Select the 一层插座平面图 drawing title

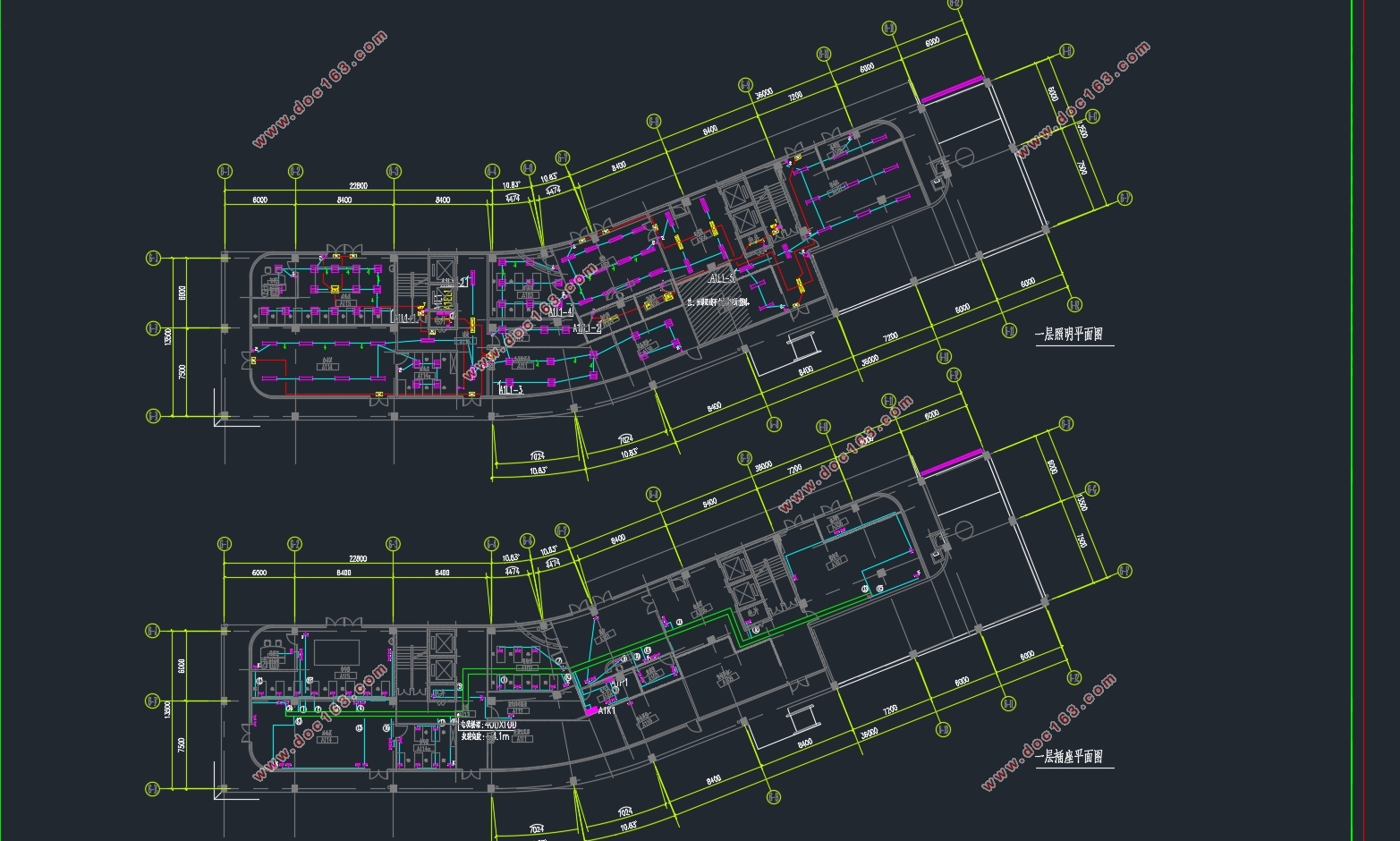tap(1068, 756)
